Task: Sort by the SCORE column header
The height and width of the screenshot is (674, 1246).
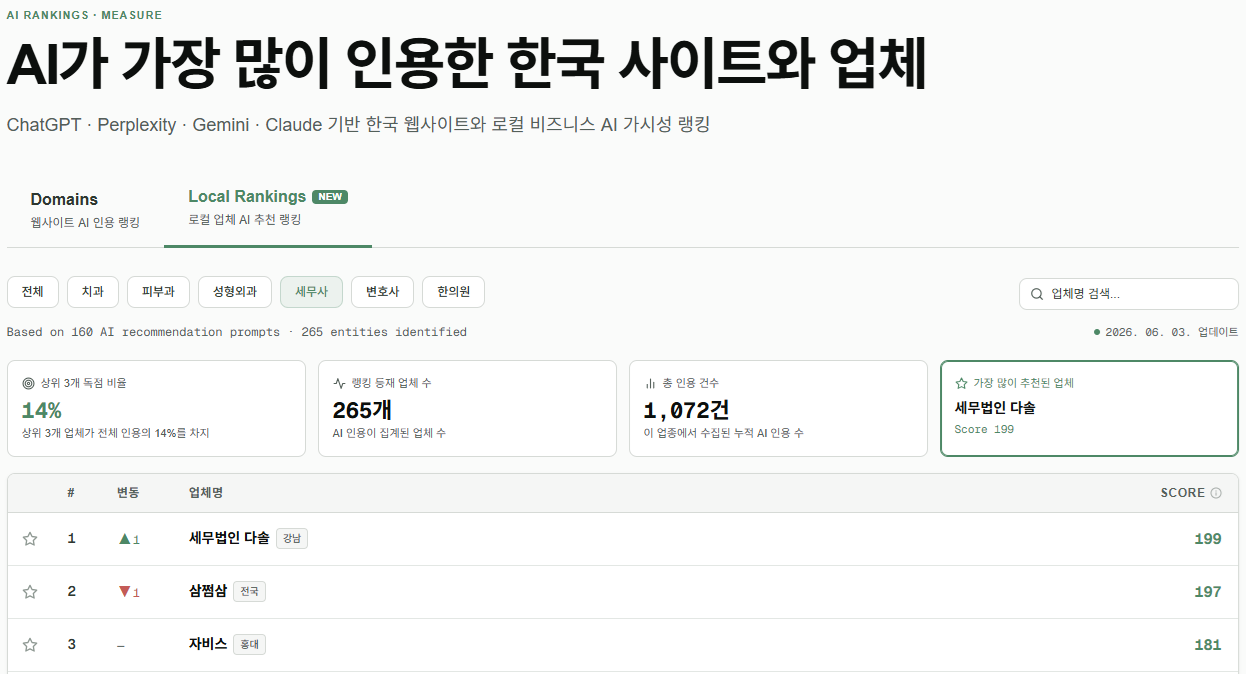Action: pyautogui.click(x=1182, y=493)
